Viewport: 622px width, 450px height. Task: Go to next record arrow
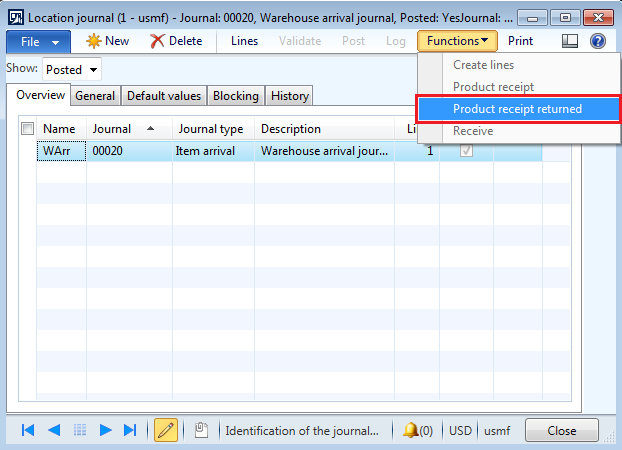click(x=105, y=430)
